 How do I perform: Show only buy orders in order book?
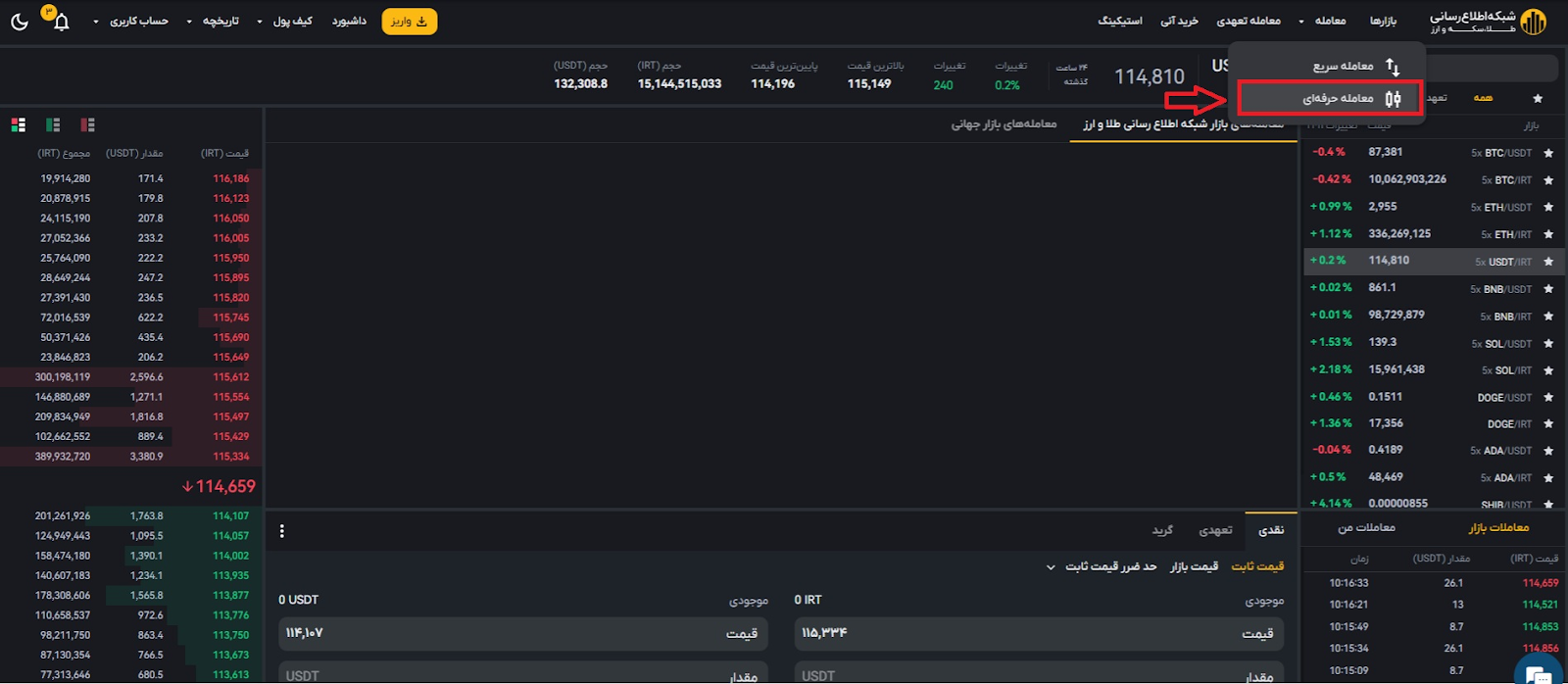coord(53,124)
